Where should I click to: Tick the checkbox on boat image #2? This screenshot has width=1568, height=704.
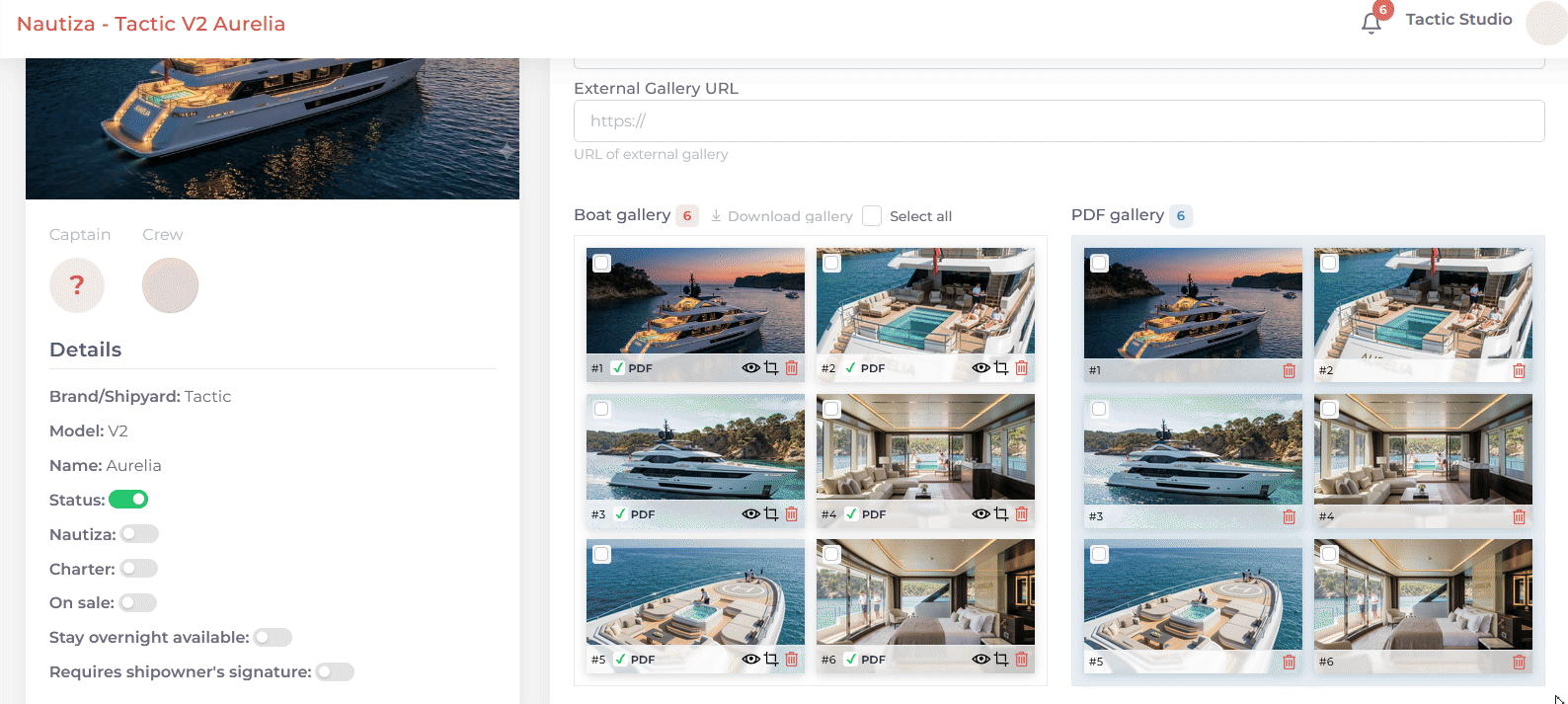(832, 263)
